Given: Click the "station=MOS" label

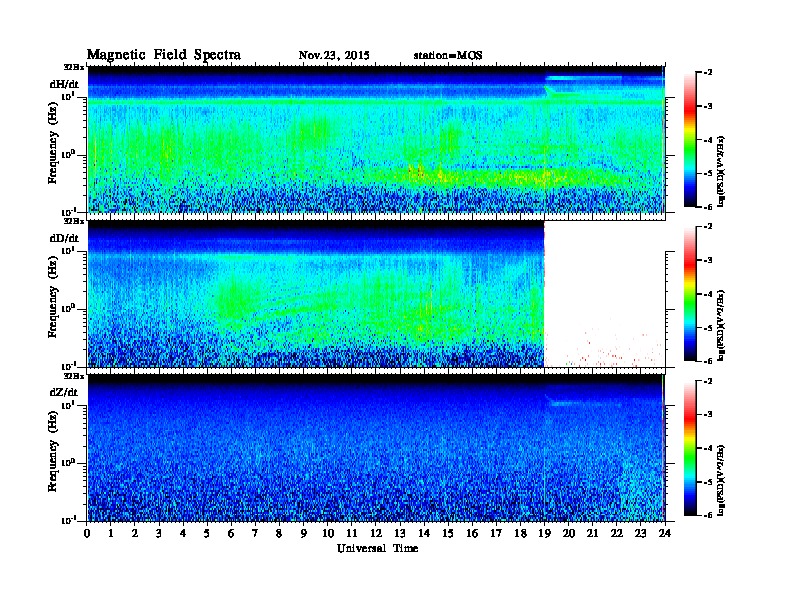Looking at the screenshot, I should [448, 56].
